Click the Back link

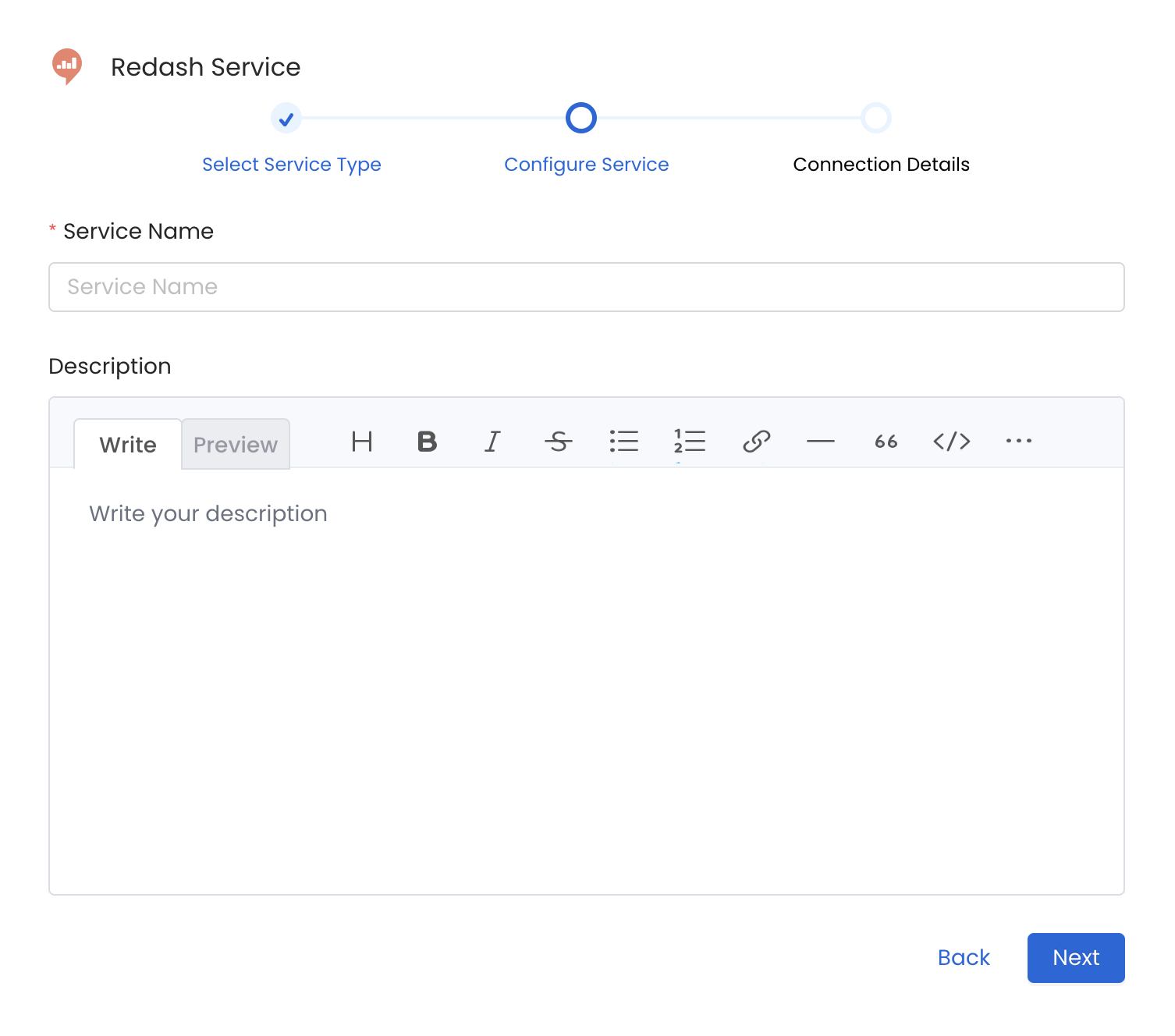(964, 957)
